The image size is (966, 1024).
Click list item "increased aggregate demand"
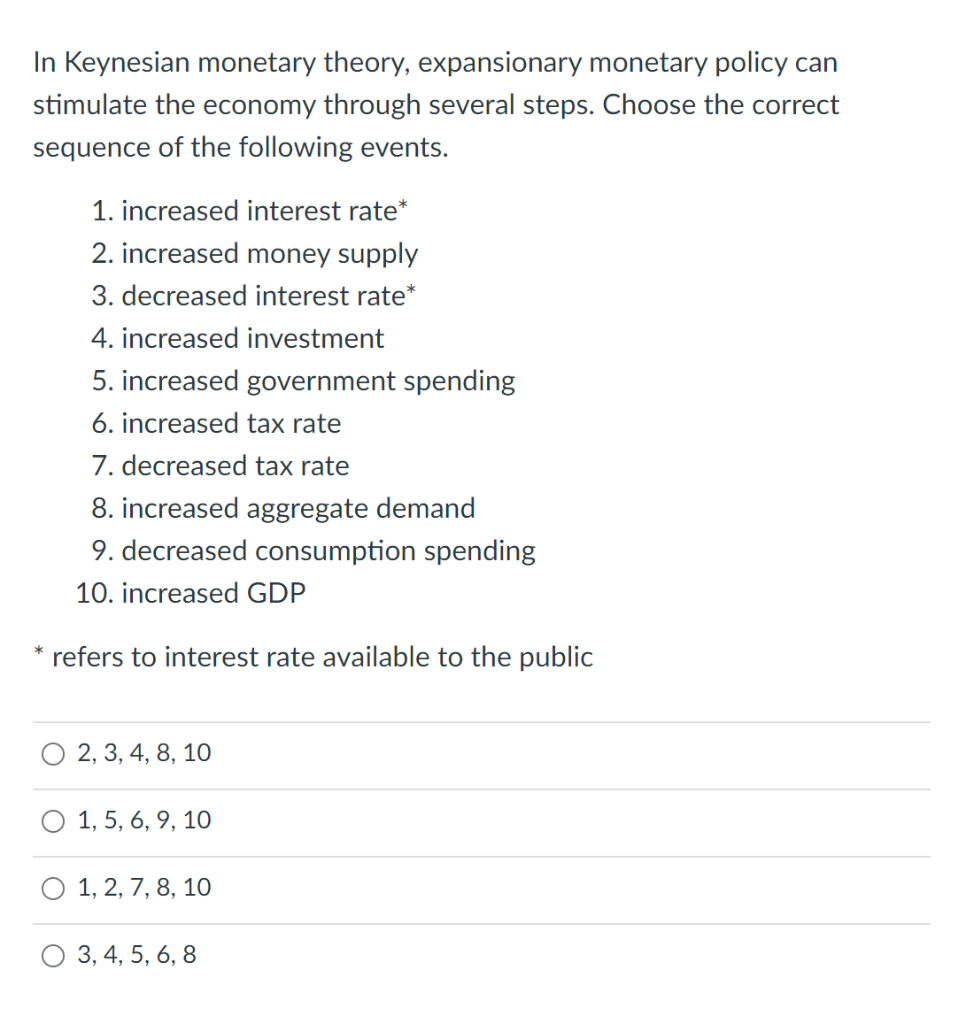tap(283, 509)
